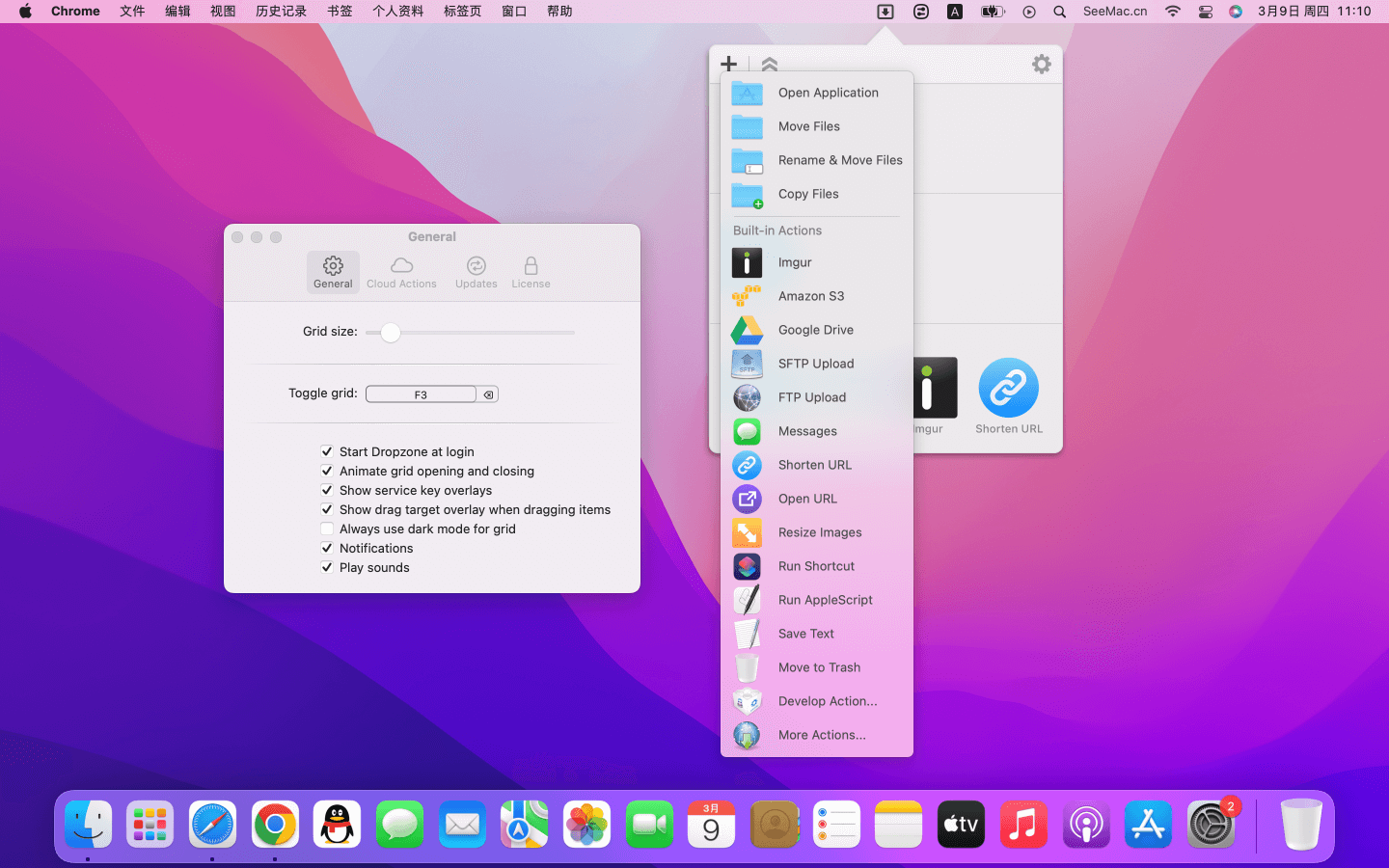Adjust the Grid size slider knob
Screen dimensions: 1389x868
(x=390, y=333)
